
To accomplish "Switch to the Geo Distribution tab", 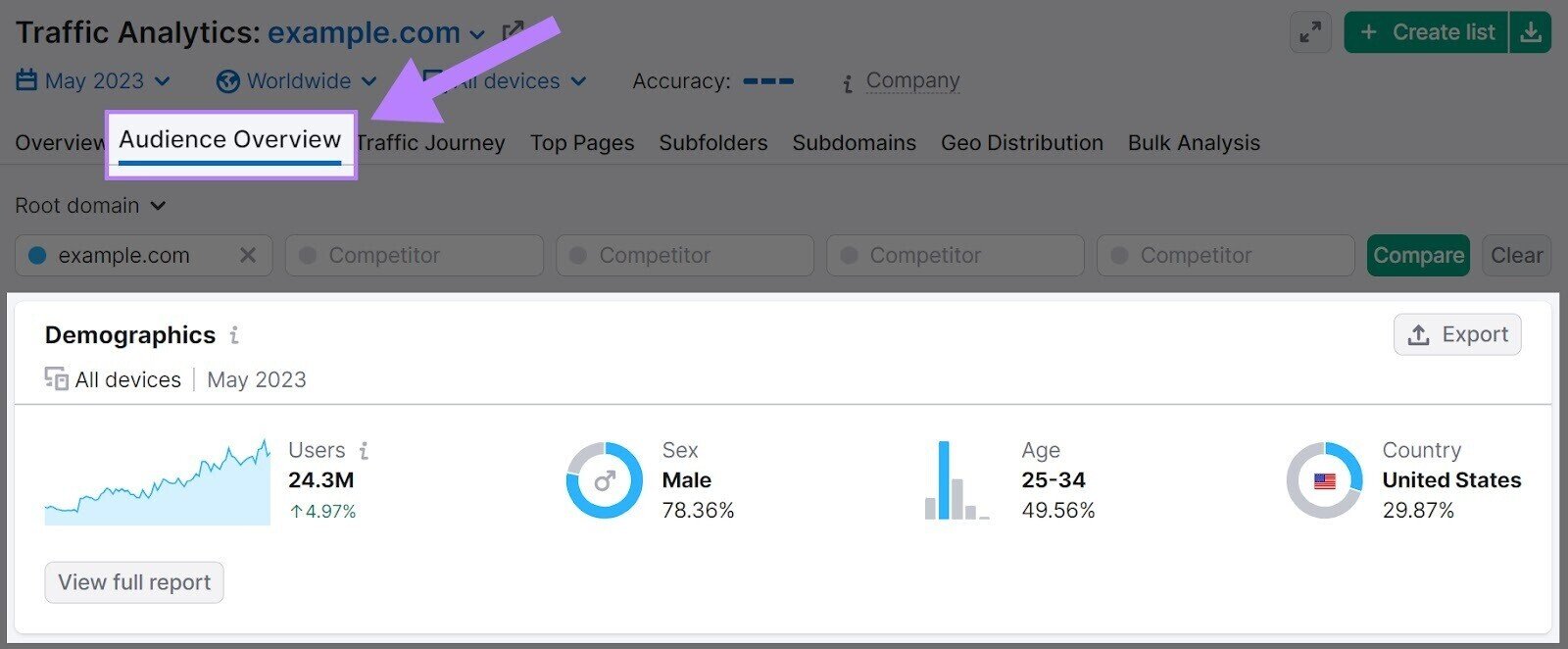I will pyautogui.click(x=1021, y=142).
